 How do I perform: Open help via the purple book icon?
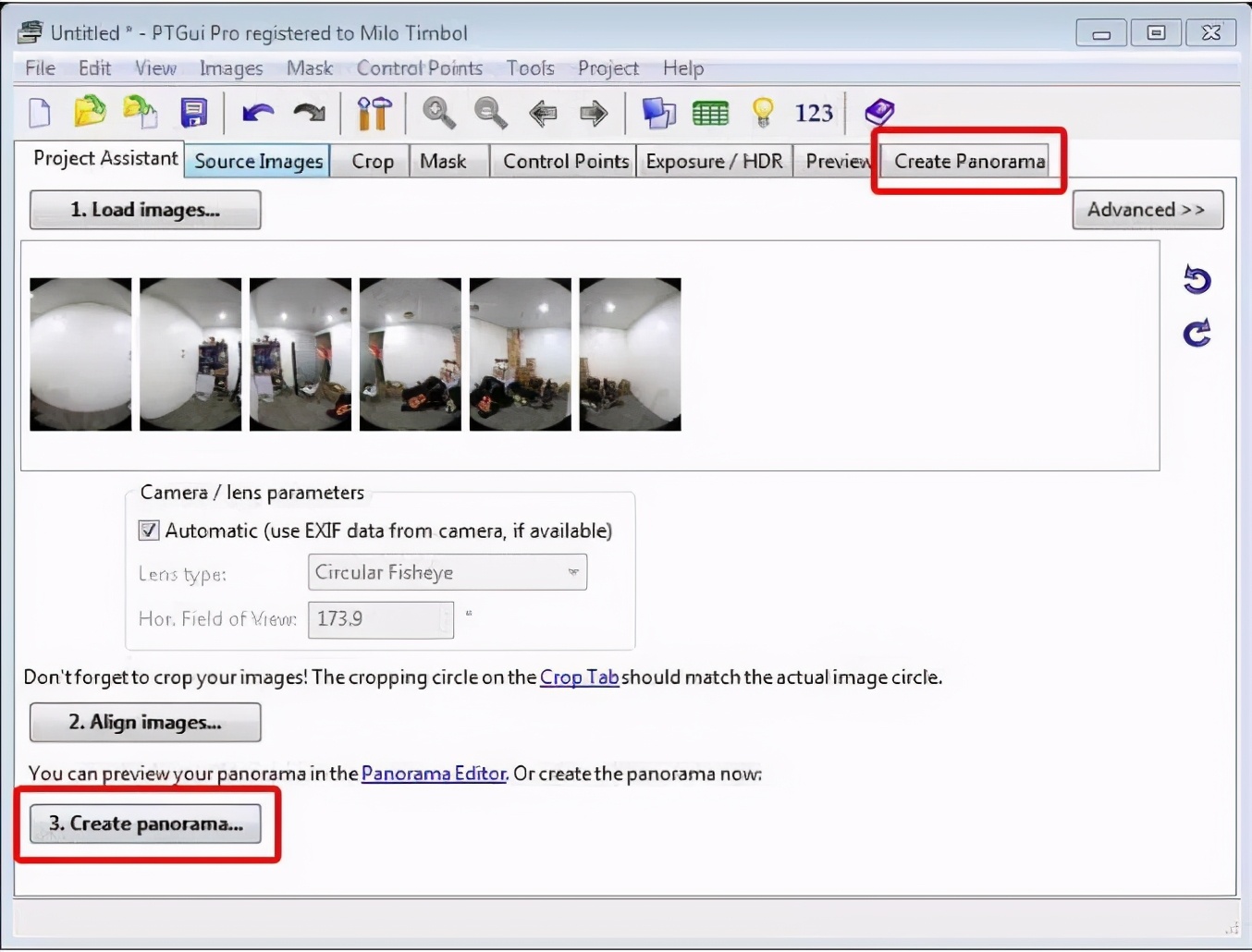click(879, 113)
